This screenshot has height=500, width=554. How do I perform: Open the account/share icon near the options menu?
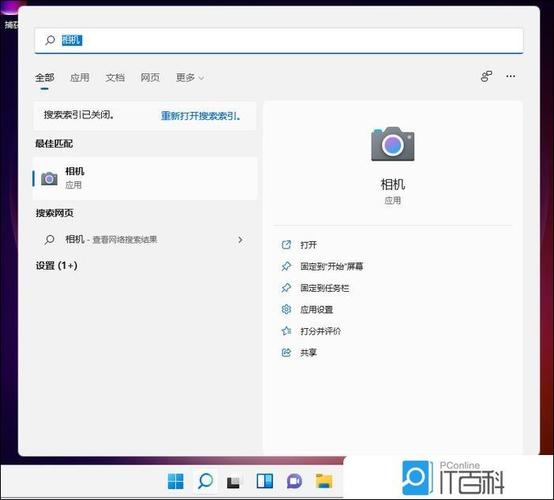487,76
